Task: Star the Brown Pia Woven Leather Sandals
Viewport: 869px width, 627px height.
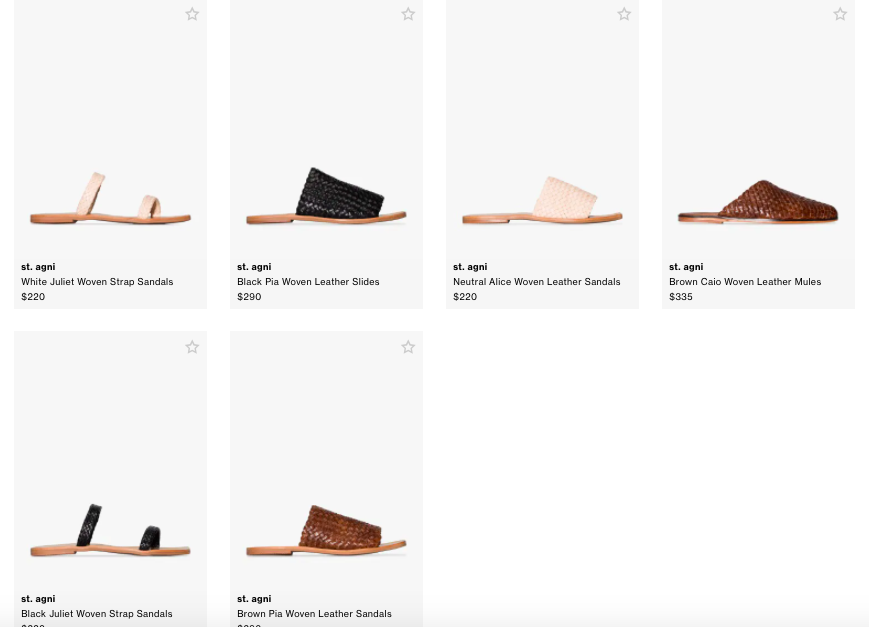Action: click(408, 347)
